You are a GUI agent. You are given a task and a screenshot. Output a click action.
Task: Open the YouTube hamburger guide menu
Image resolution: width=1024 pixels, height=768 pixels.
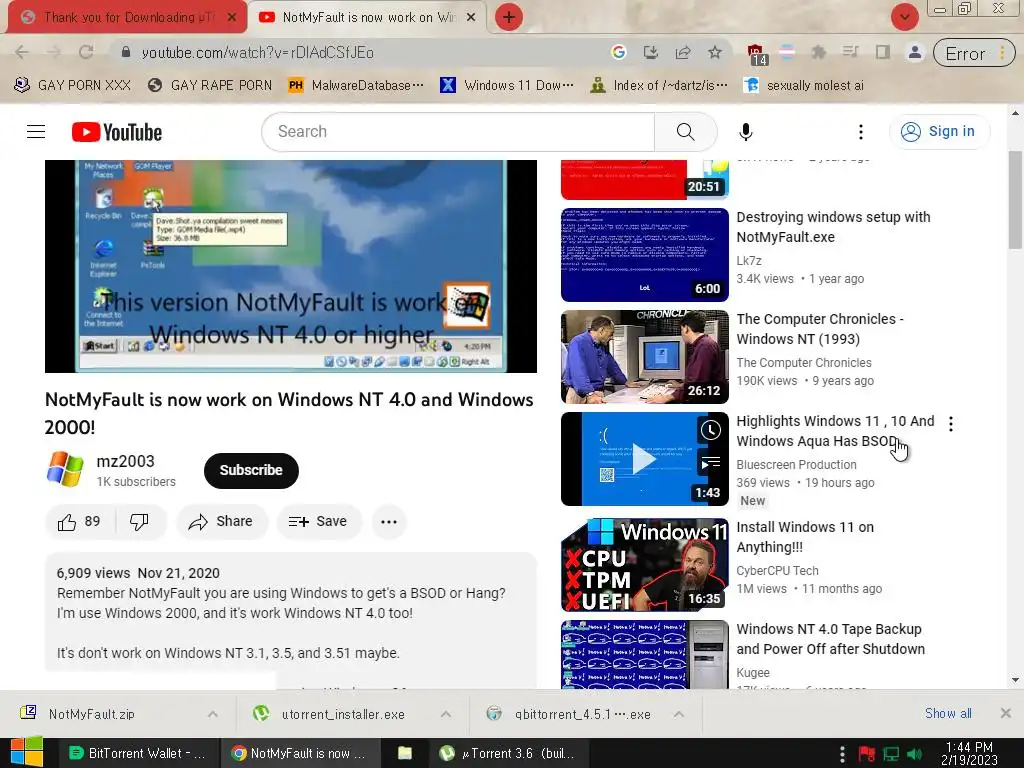pos(36,132)
